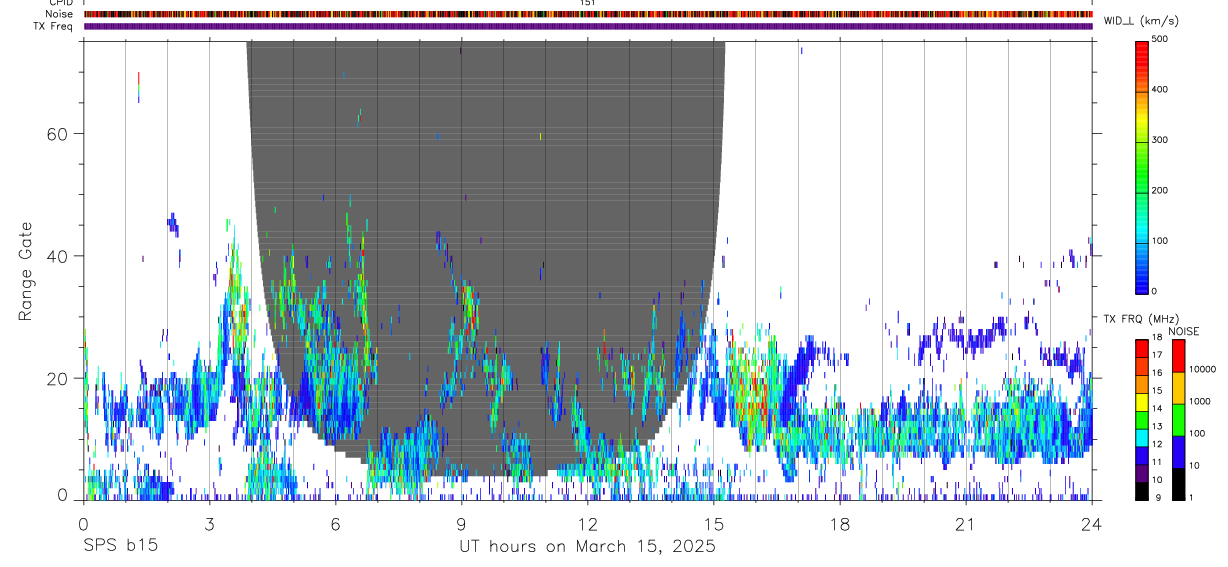Click the orange segment of the NOISE legend
1228x567 pixels.
tap(1179, 387)
